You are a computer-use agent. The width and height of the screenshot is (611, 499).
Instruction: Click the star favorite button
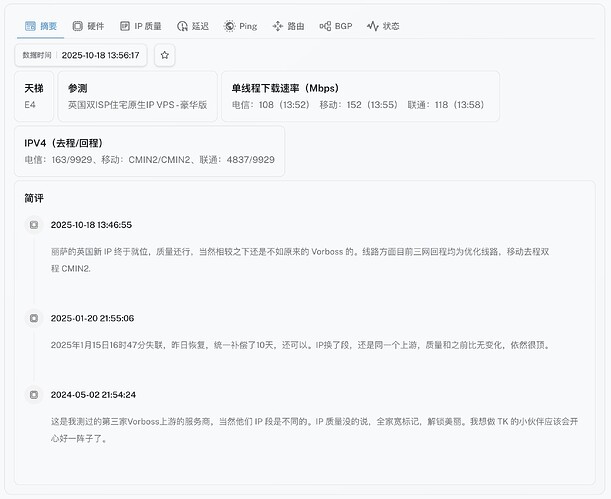click(164, 55)
